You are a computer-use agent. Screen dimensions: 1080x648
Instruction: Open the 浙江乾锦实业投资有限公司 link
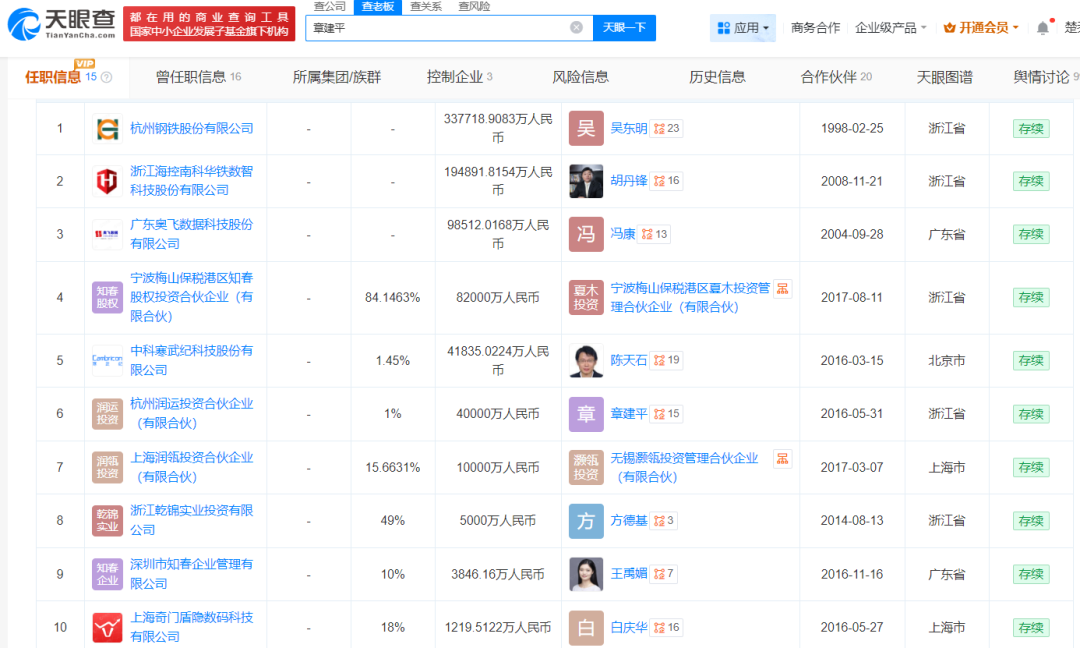tap(191, 520)
